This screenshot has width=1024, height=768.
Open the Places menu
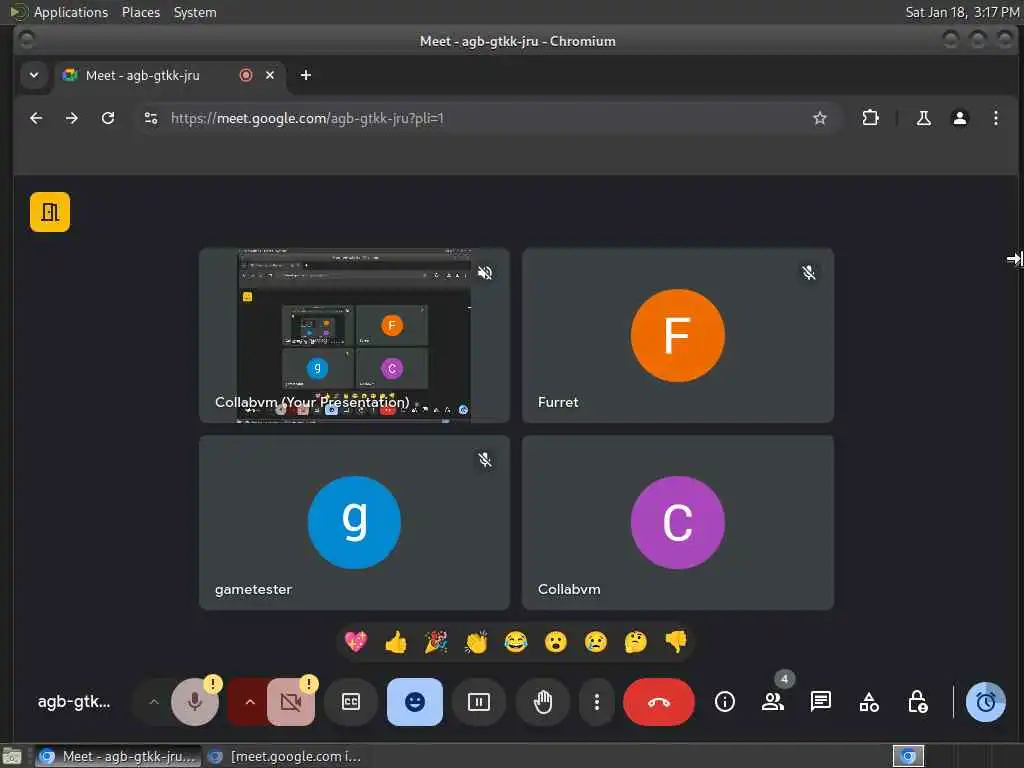(x=140, y=12)
